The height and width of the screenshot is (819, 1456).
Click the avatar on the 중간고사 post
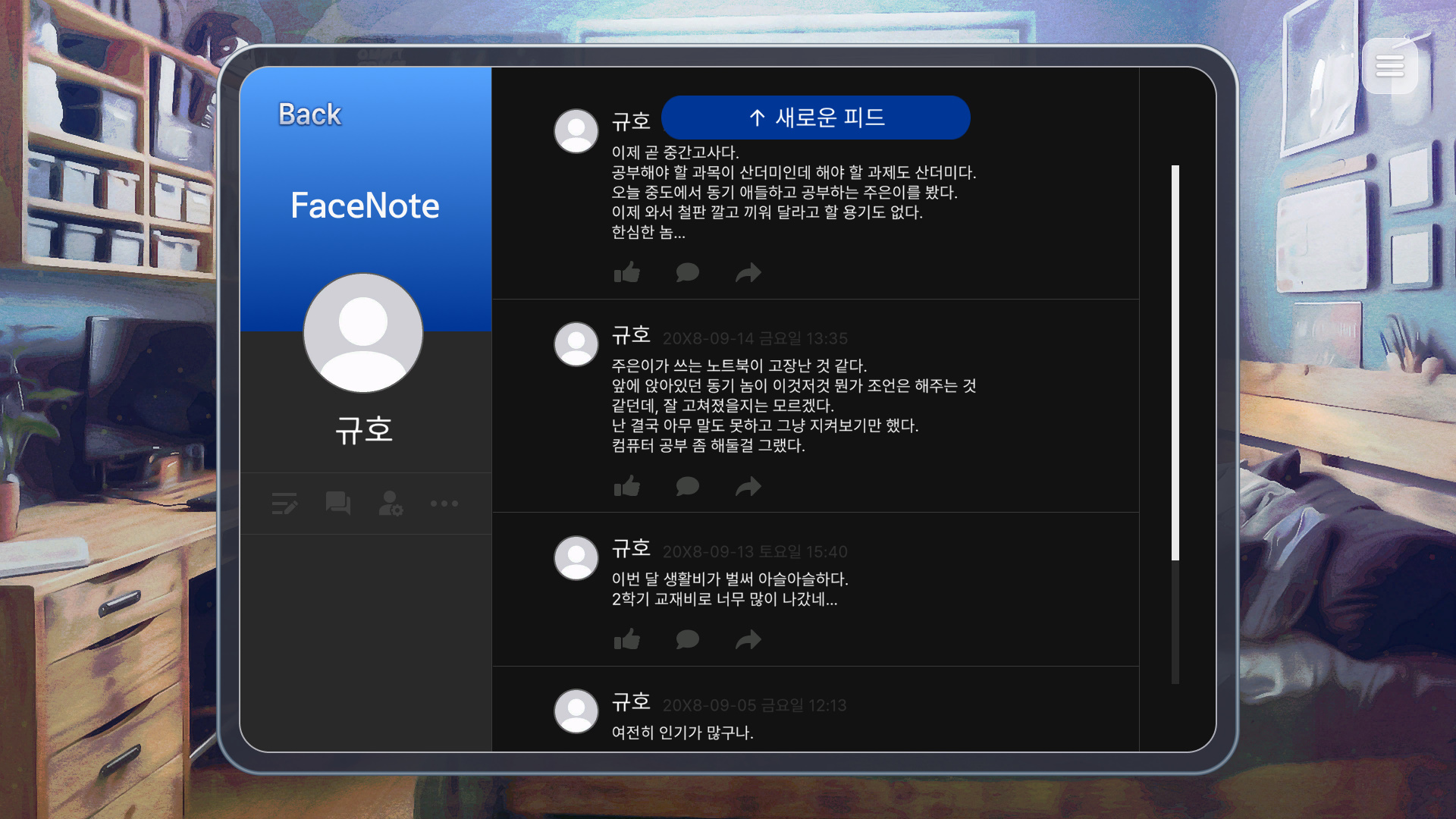pyautogui.click(x=576, y=131)
